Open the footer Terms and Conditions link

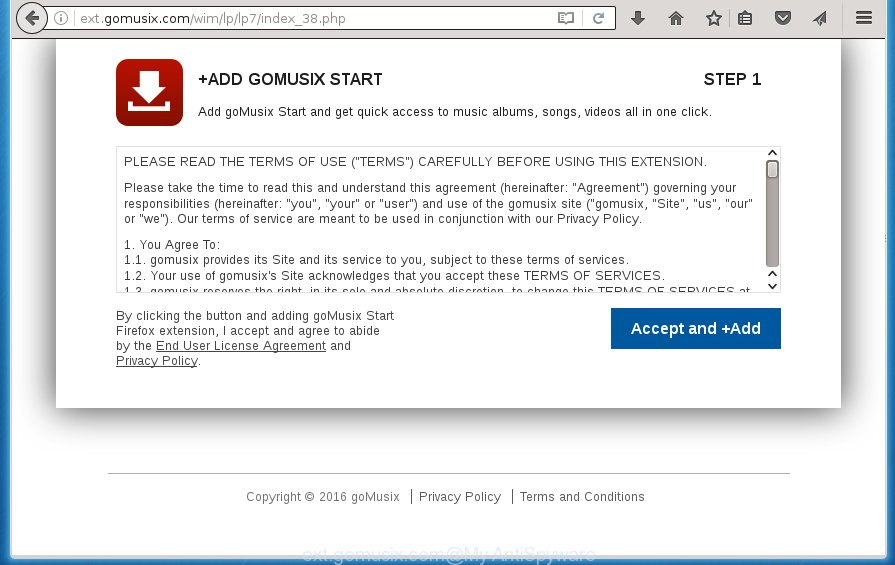click(x=582, y=497)
